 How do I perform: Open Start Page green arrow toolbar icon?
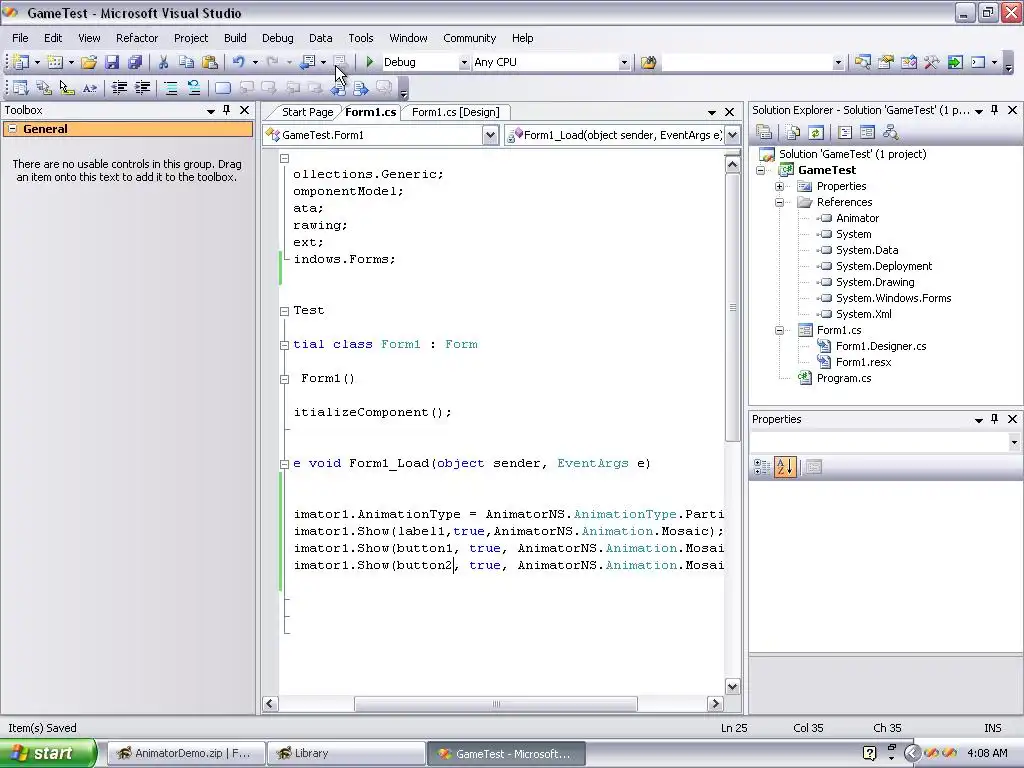pos(955,62)
